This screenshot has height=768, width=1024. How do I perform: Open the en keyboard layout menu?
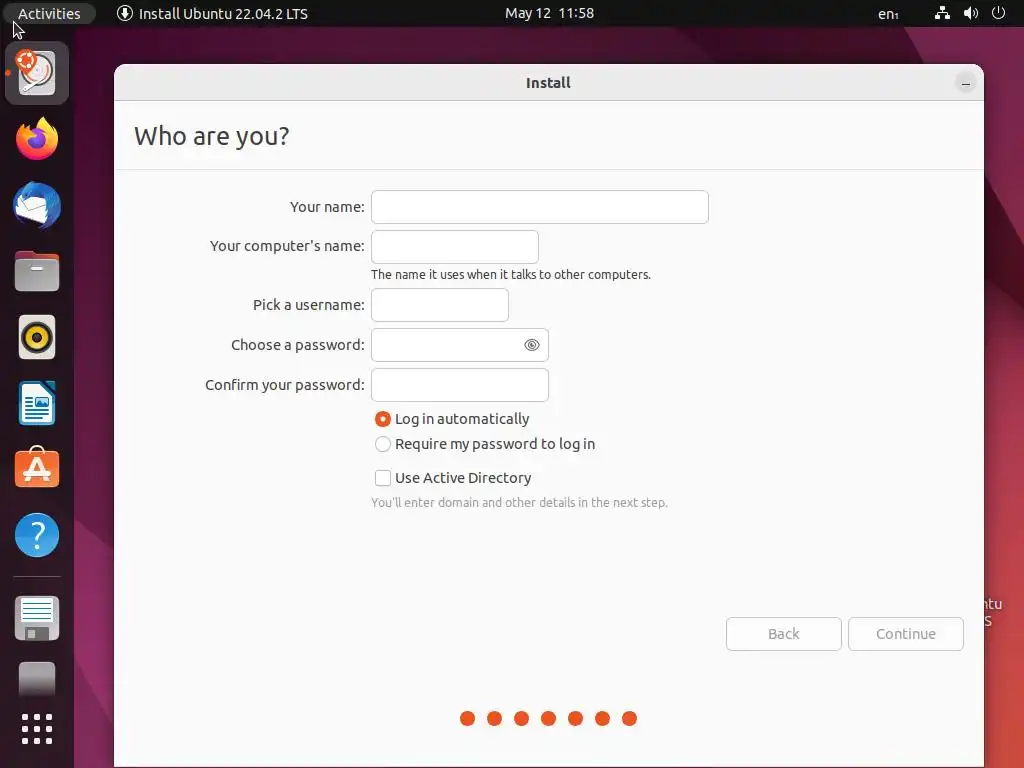pyautogui.click(x=888, y=14)
